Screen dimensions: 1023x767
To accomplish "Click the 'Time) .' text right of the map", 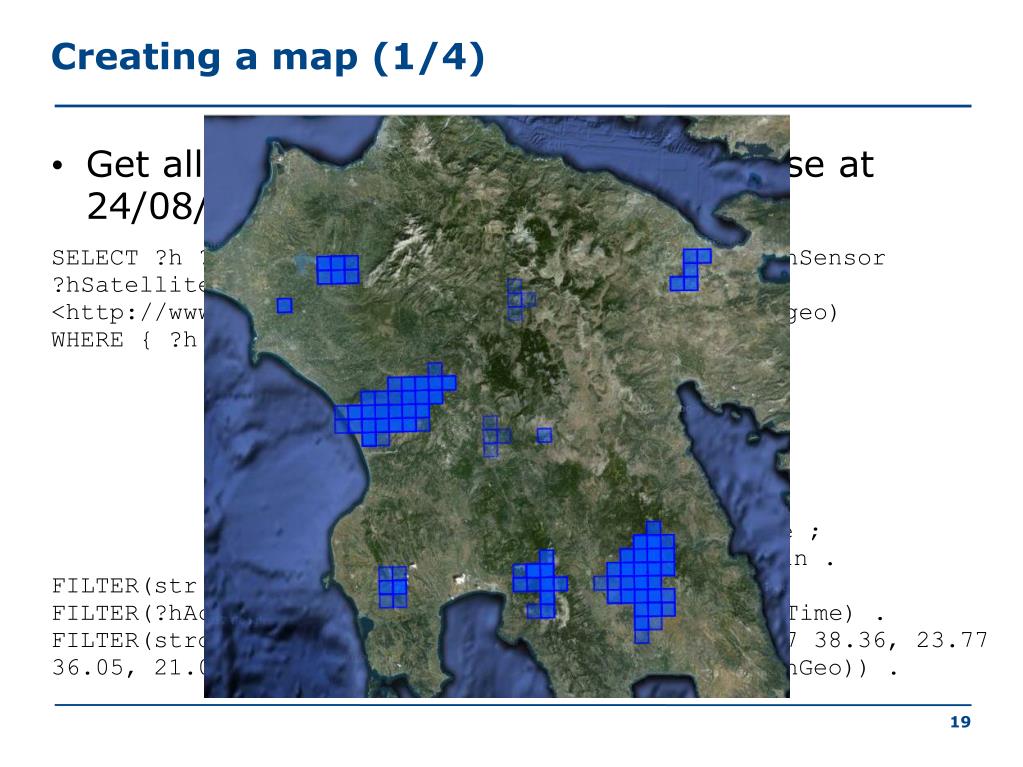I will (838, 613).
